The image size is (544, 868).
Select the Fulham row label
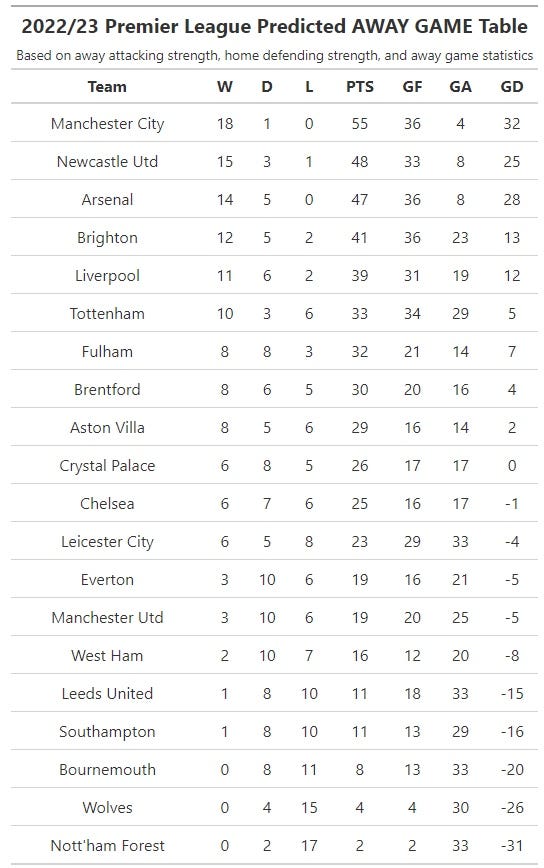click(107, 352)
